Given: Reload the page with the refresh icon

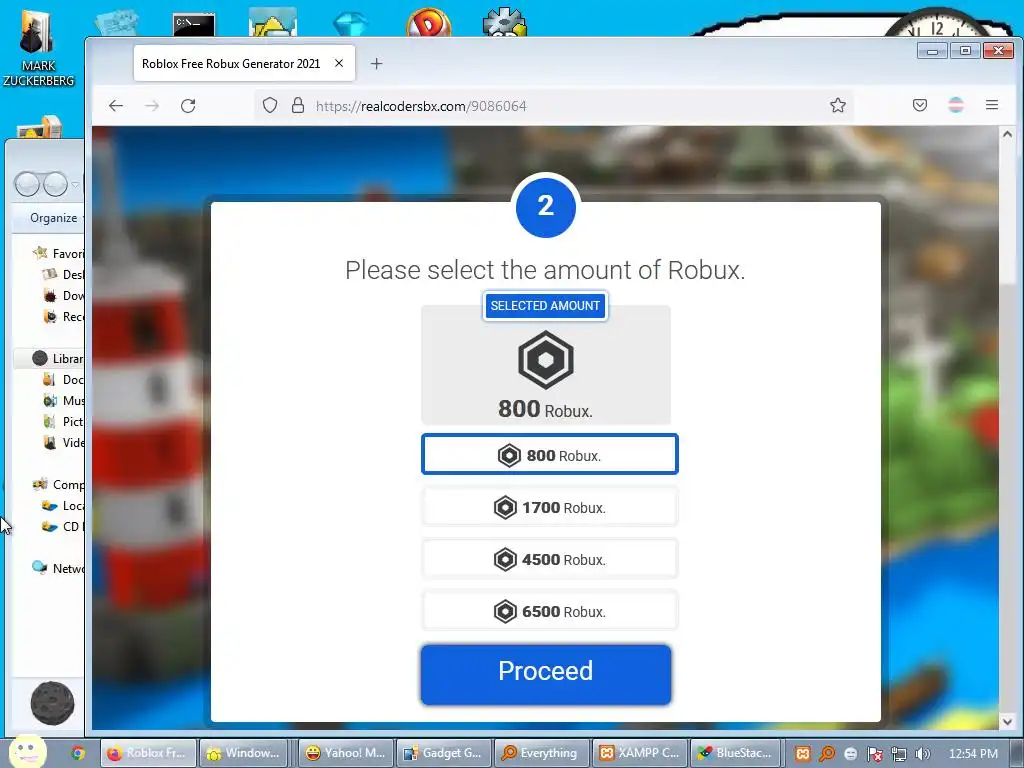Looking at the screenshot, I should [188, 106].
